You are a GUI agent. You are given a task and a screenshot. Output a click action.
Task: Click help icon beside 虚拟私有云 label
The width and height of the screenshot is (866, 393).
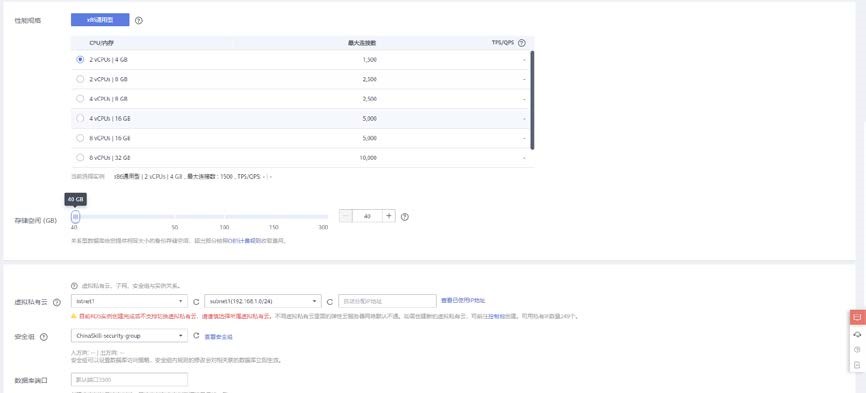[x=57, y=302]
